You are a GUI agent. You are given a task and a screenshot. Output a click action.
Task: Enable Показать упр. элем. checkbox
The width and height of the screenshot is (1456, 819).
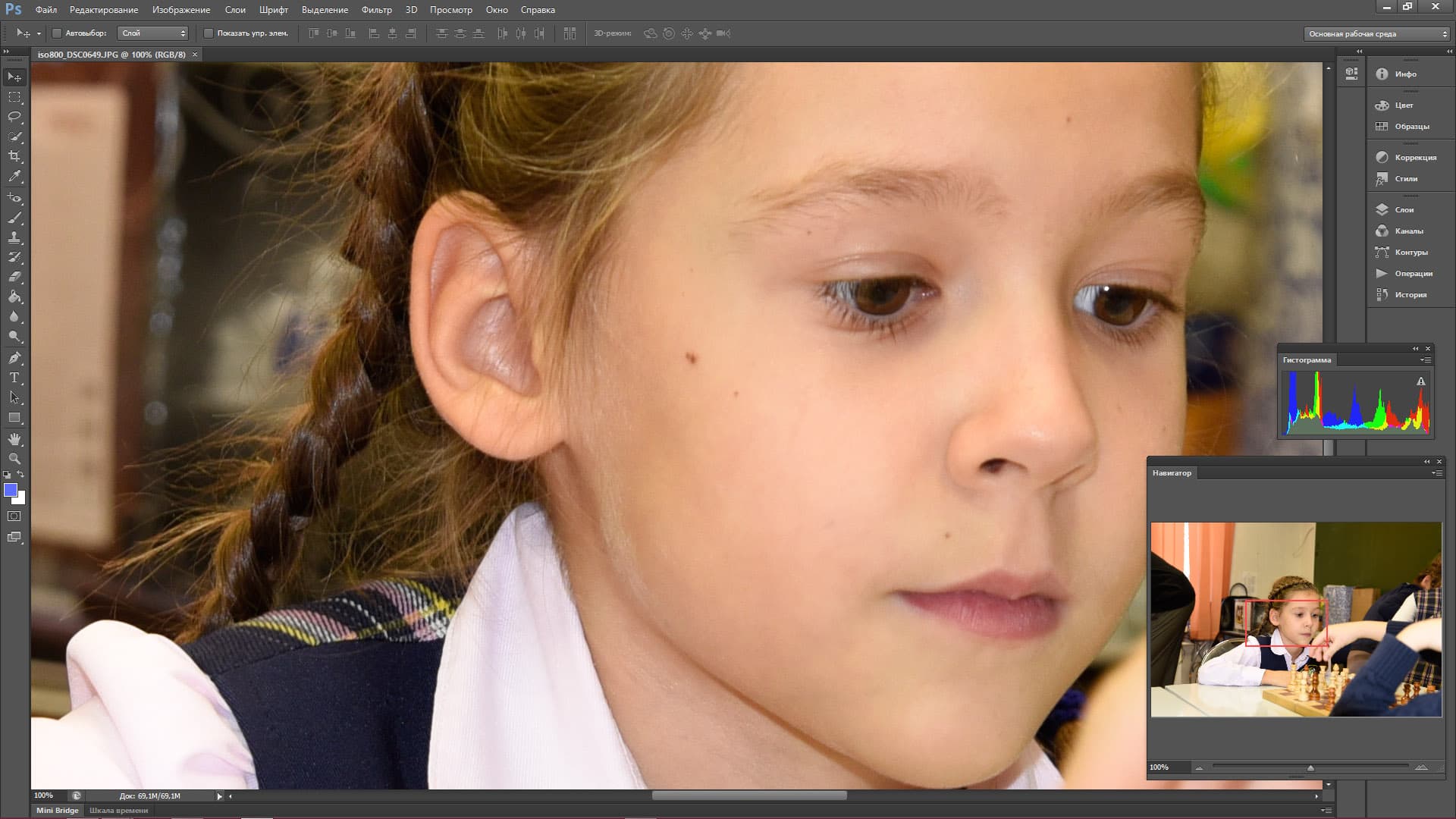coord(209,33)
